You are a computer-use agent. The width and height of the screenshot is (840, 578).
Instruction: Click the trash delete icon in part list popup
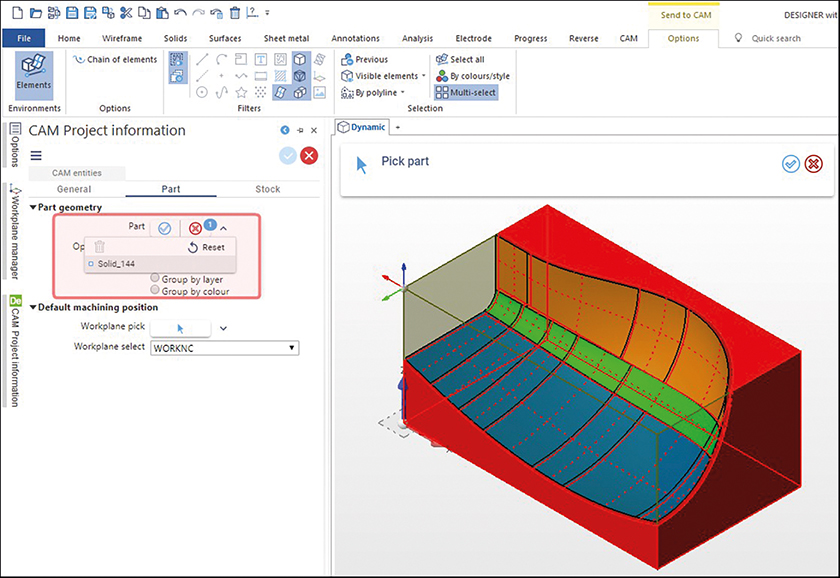pyautogui.click(x=99, y=246)
